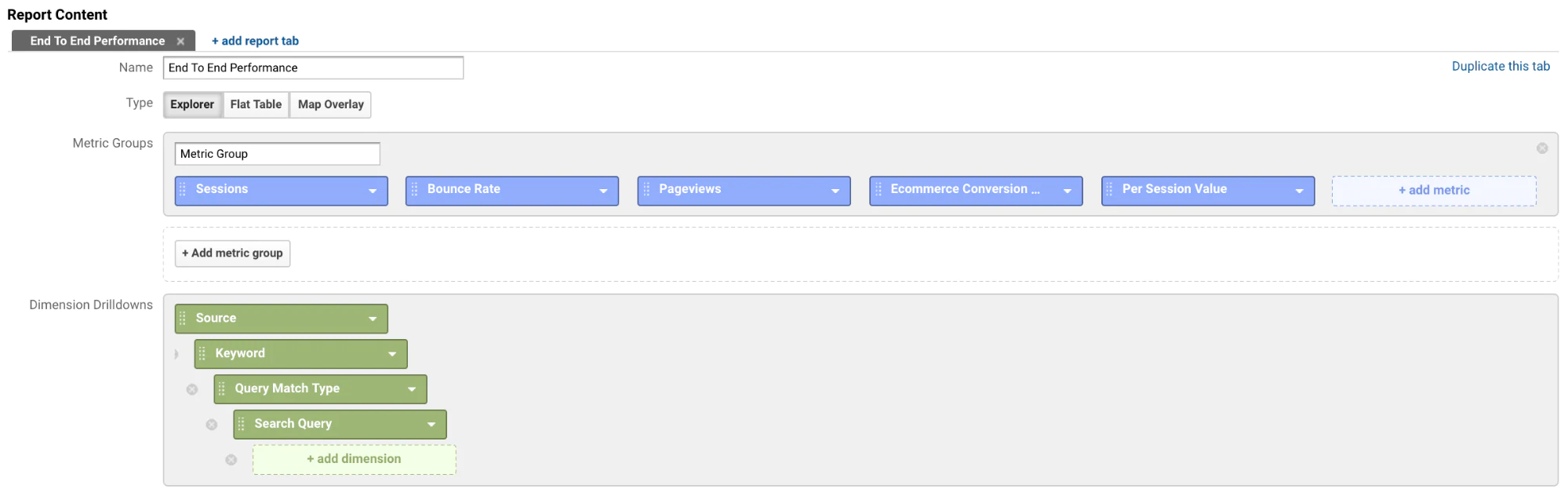Click the drag handle on Sessions metric
Image resolution: width=1568 pixels, height=496 pixels.
(x=183, y=190)
